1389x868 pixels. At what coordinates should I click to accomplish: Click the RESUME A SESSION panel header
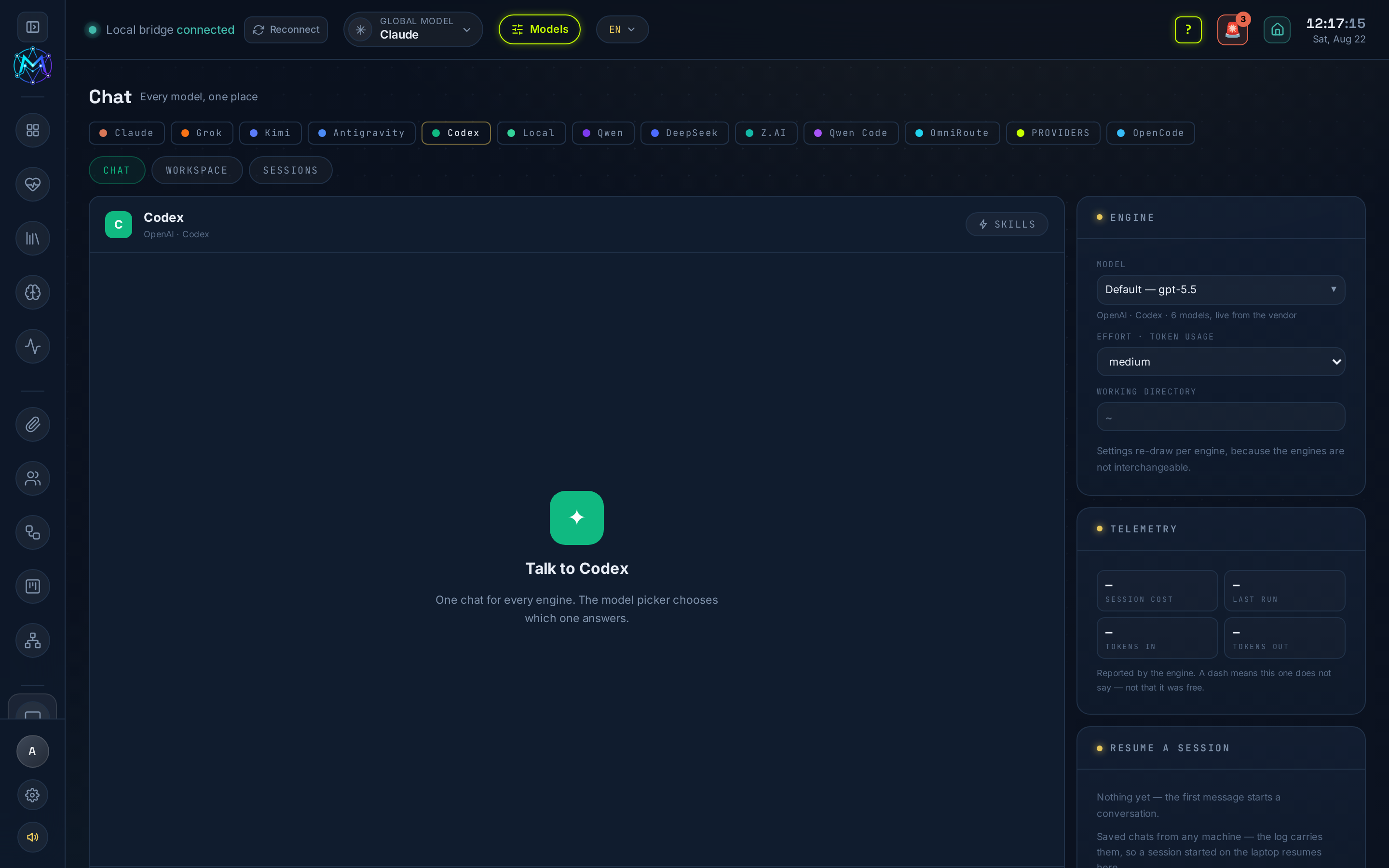pos(1221,748)
